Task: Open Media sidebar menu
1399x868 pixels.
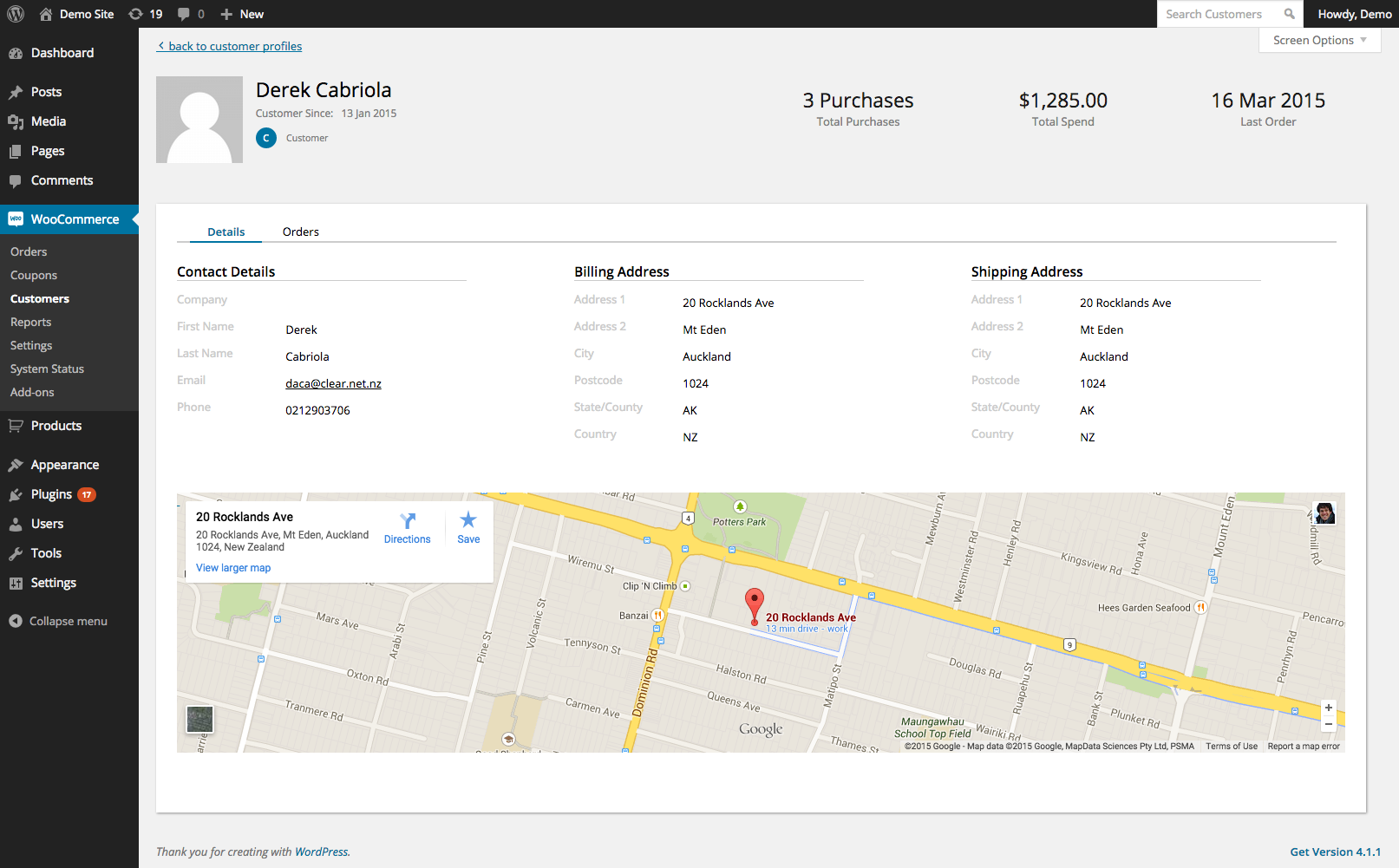Action: click(69, 121)
